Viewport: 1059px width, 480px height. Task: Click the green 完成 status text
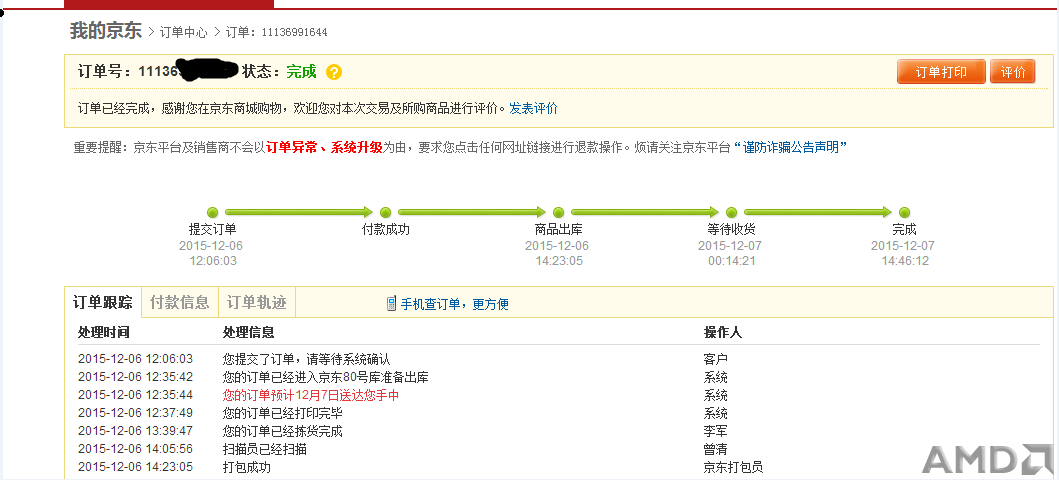(x=301, y=72)
